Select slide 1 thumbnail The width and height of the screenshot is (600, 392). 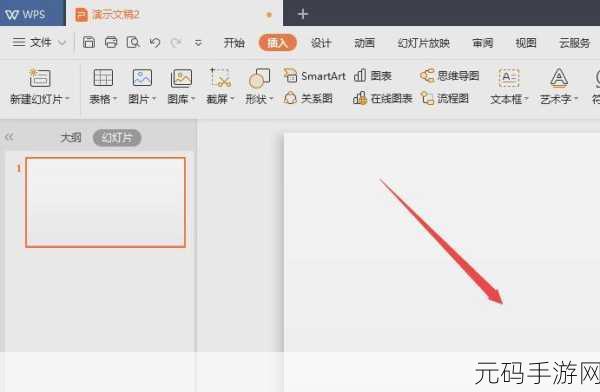[106, 202]
